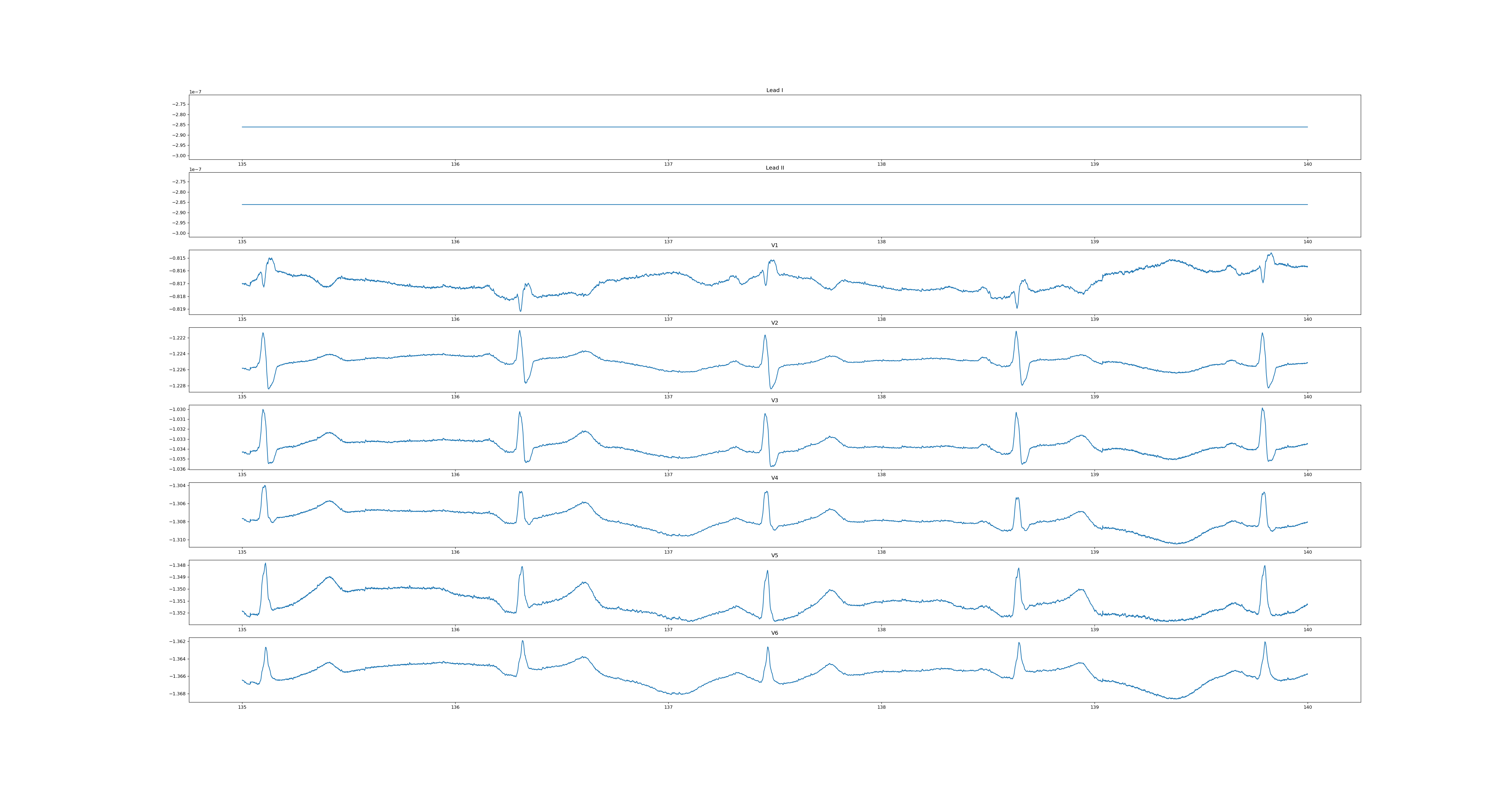This screenshot has height=789, width=1512.
Task: Click the −1.348 y-axis label on V5
Action: point(178,565)
